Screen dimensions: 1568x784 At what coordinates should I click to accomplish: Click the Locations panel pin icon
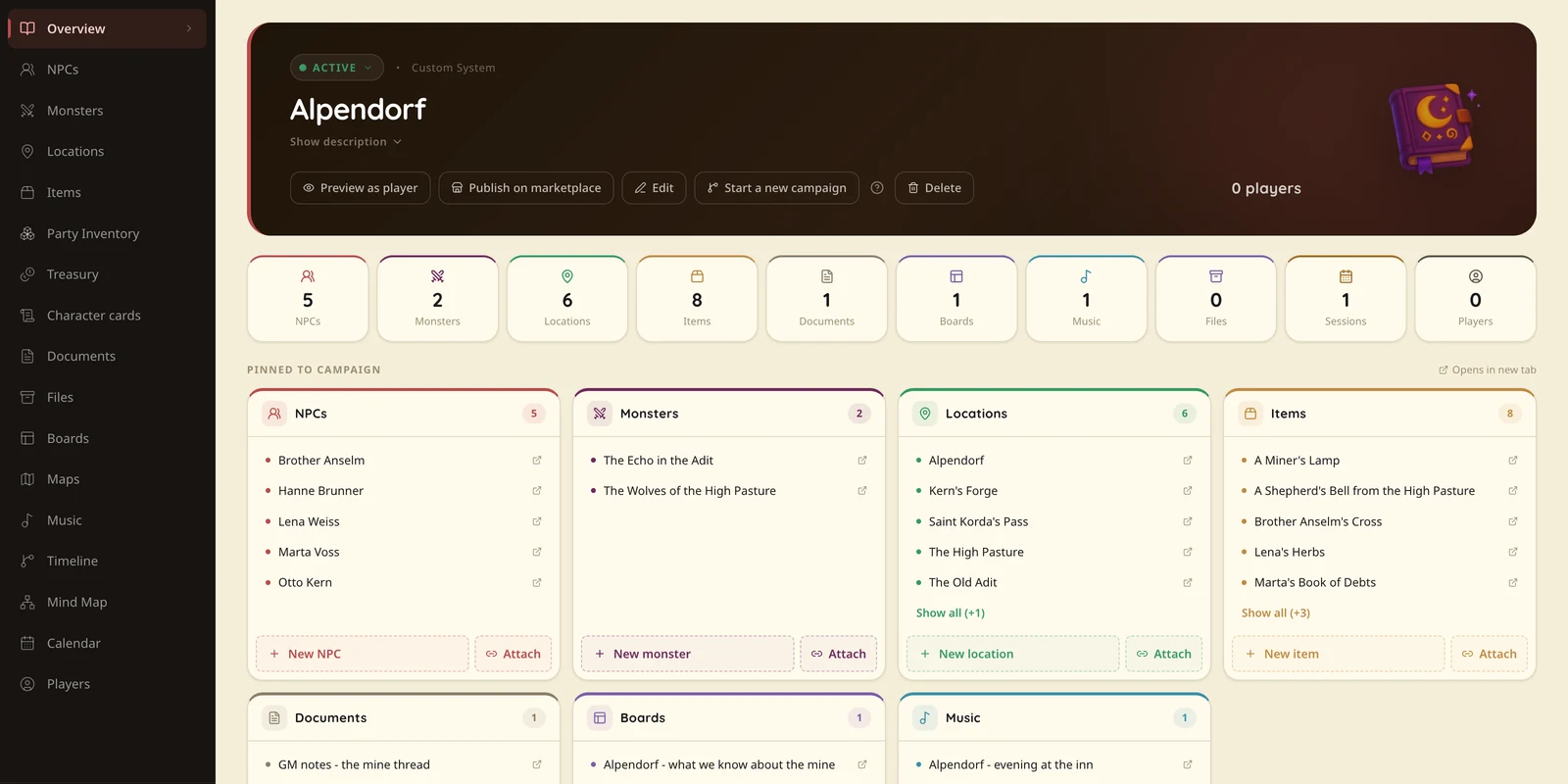pos(925,414)
